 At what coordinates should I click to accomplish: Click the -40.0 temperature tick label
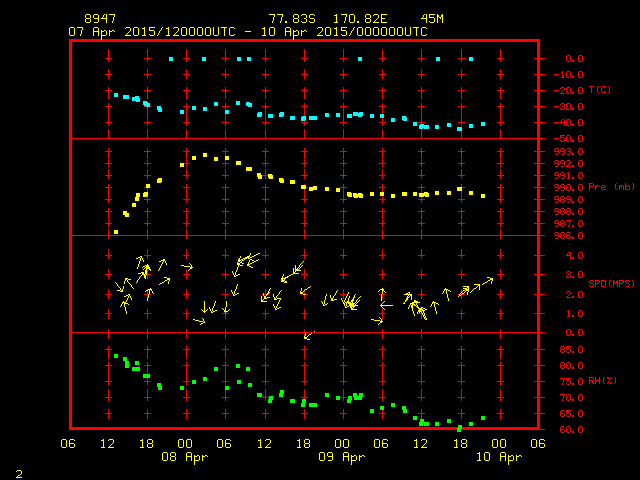[x=569, y=122]
